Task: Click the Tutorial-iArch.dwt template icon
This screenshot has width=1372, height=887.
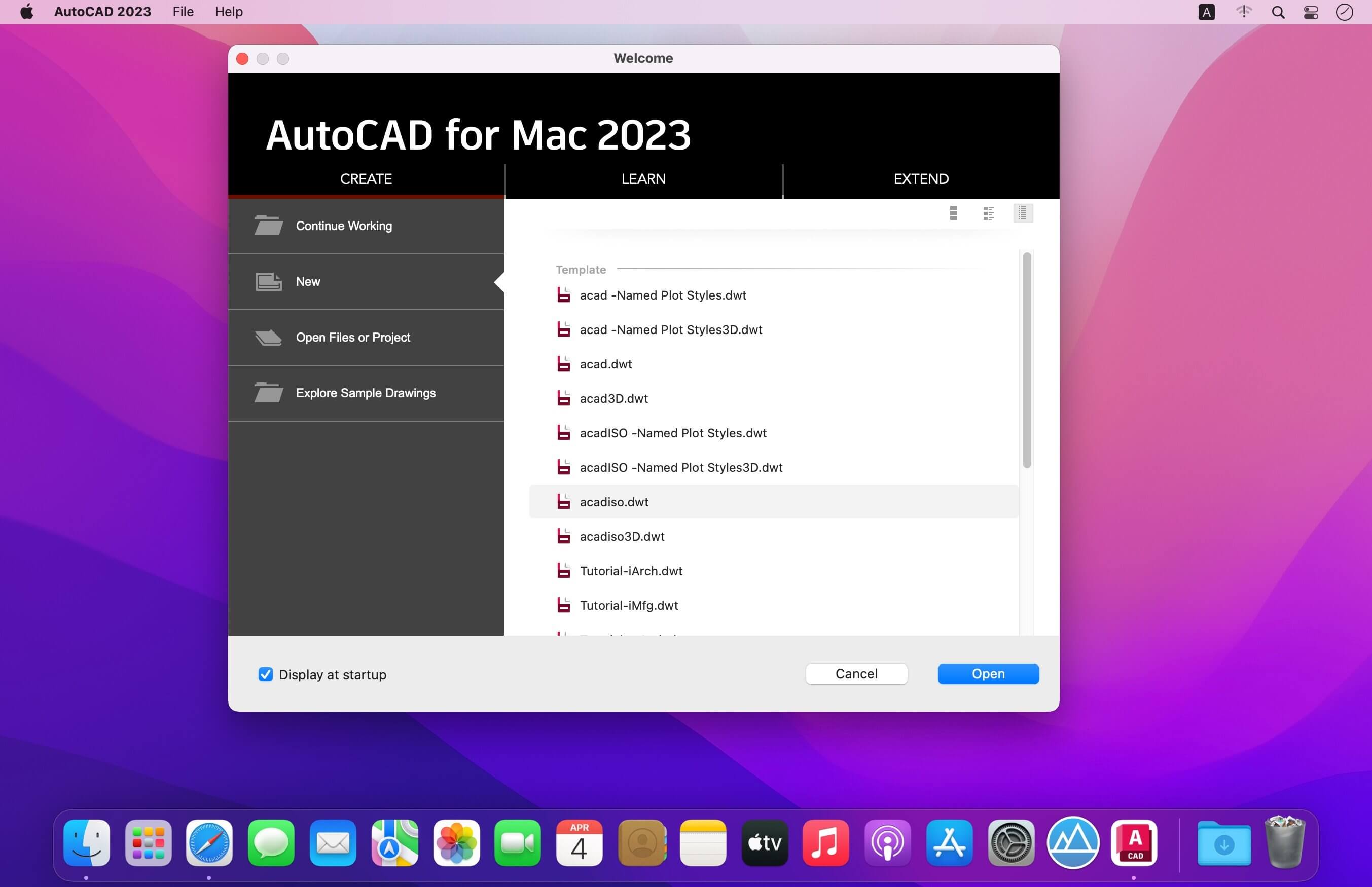Action: pyautogui.click(x=563, y=570)
